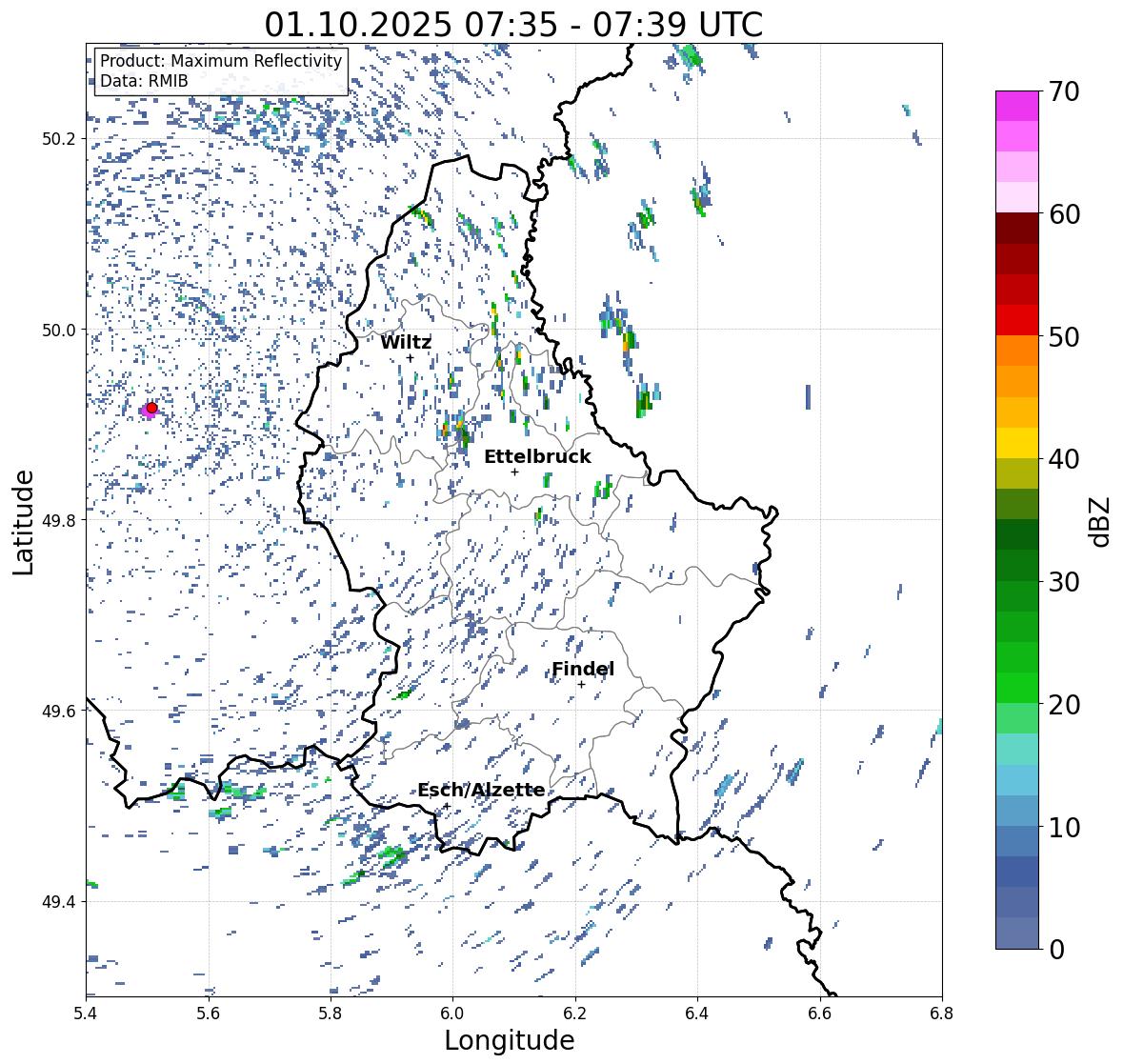Image resolution: width=1123 pixels, height=1064 pixels.
Task: Click the 6.4 longitude tick label
Action: [697, 1014]
